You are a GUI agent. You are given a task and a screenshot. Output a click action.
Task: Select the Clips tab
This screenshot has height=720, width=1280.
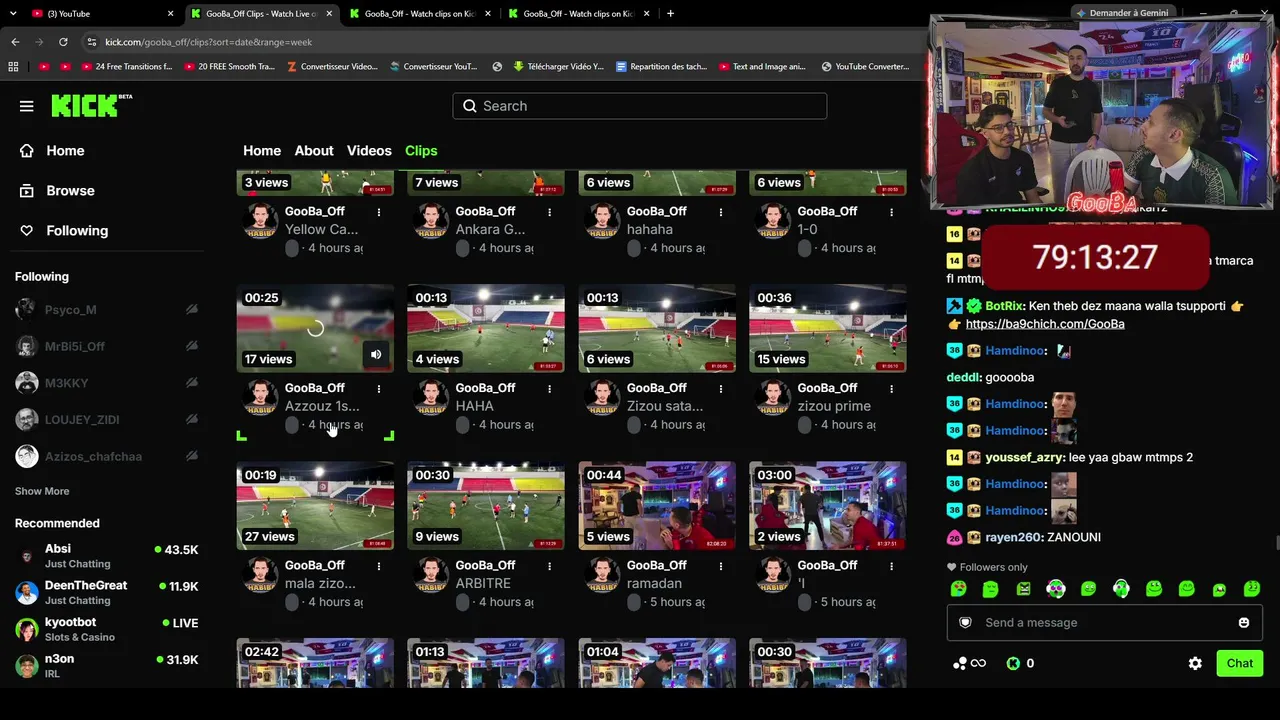[421, 151]
